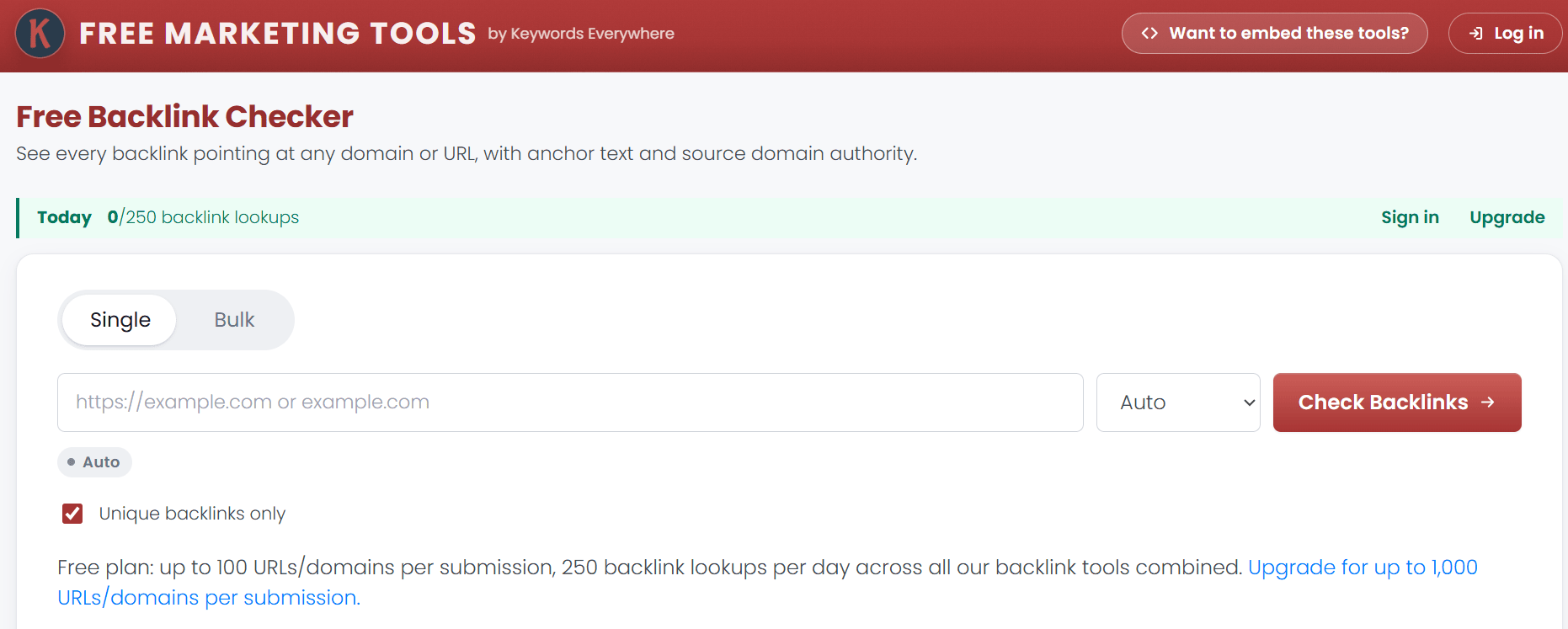Click the 'Free Backlink Checker' heading
Viewport: 1568px width, 629px height.
(184, 117)
